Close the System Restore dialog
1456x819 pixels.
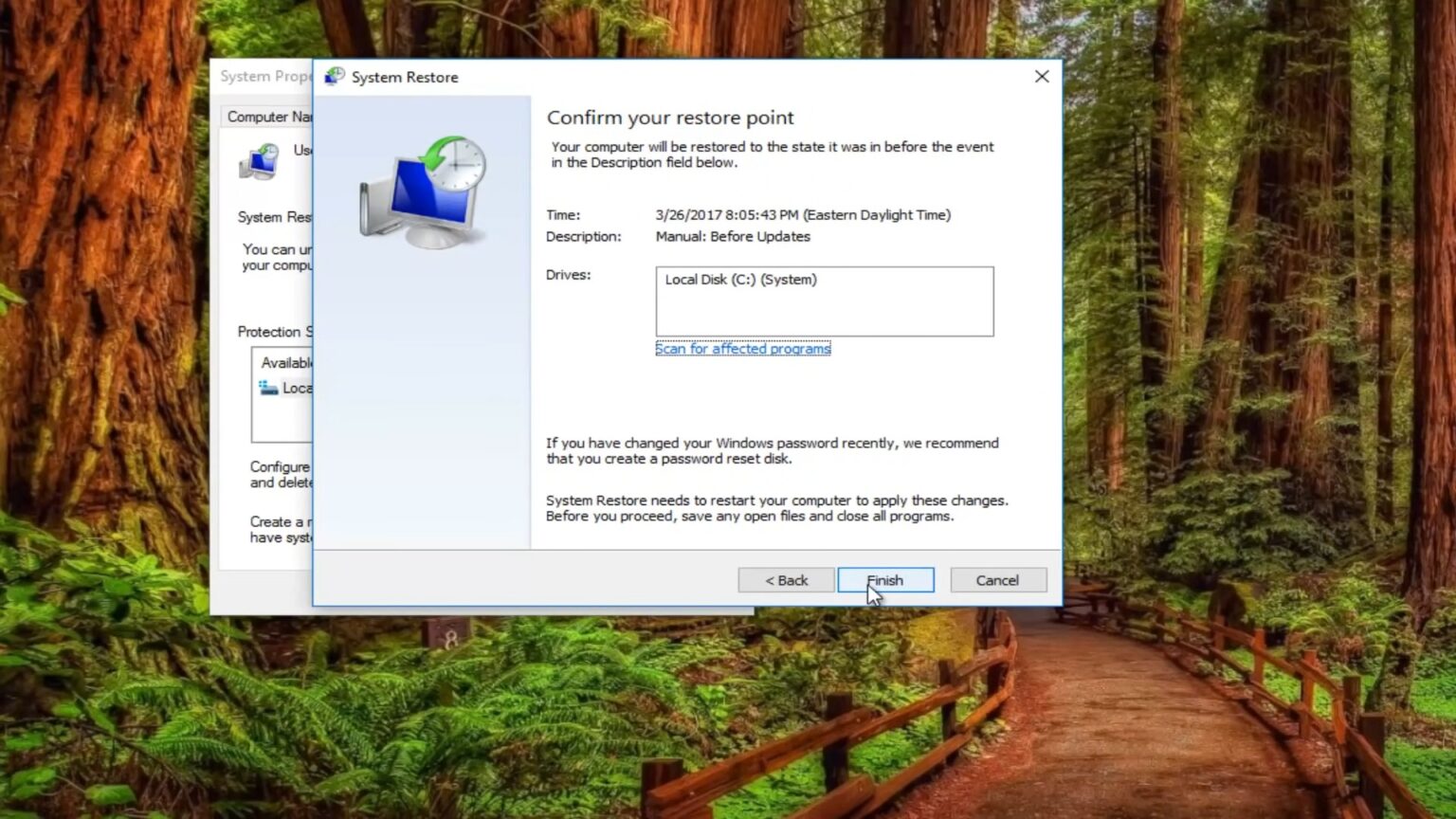[1041, 77]
